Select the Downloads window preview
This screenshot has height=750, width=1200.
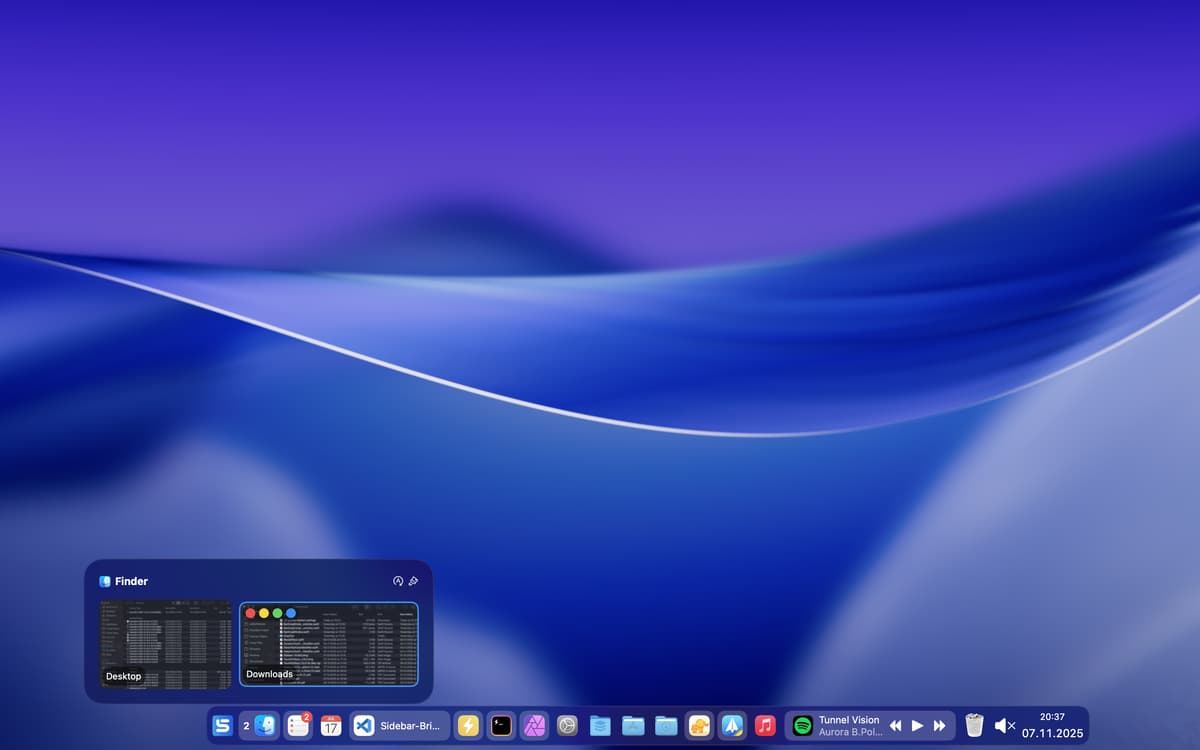(x=328, y=643)
